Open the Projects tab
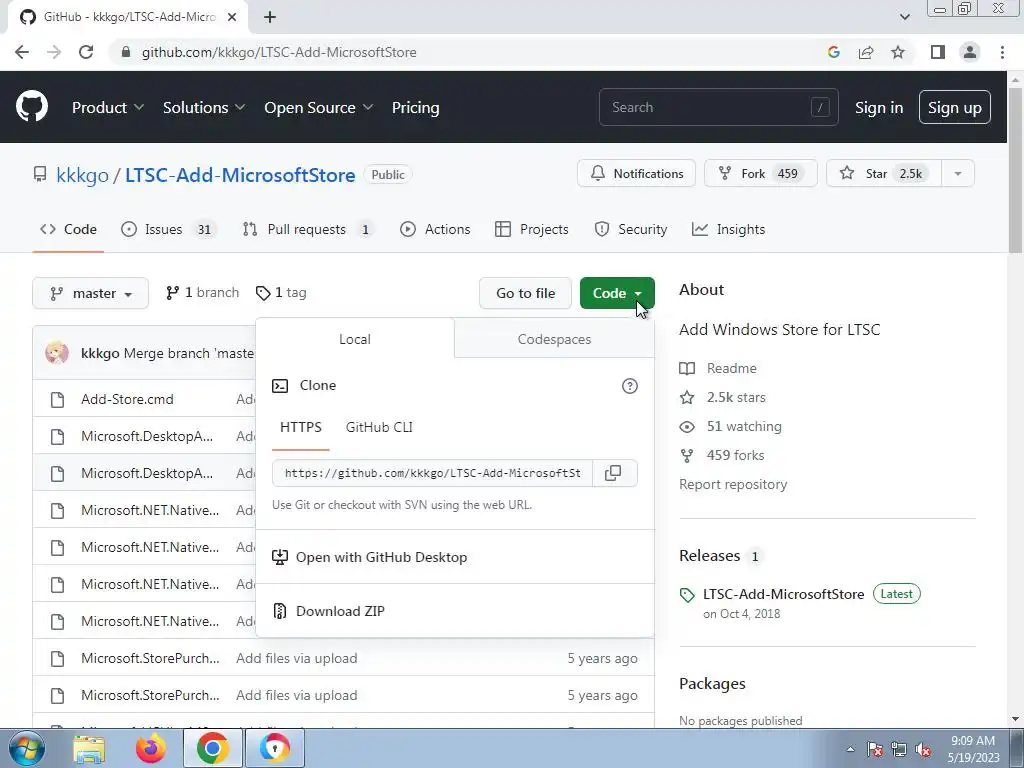Image resolution: width=1024 pixels, height=768 pixels. pos(532,229)
